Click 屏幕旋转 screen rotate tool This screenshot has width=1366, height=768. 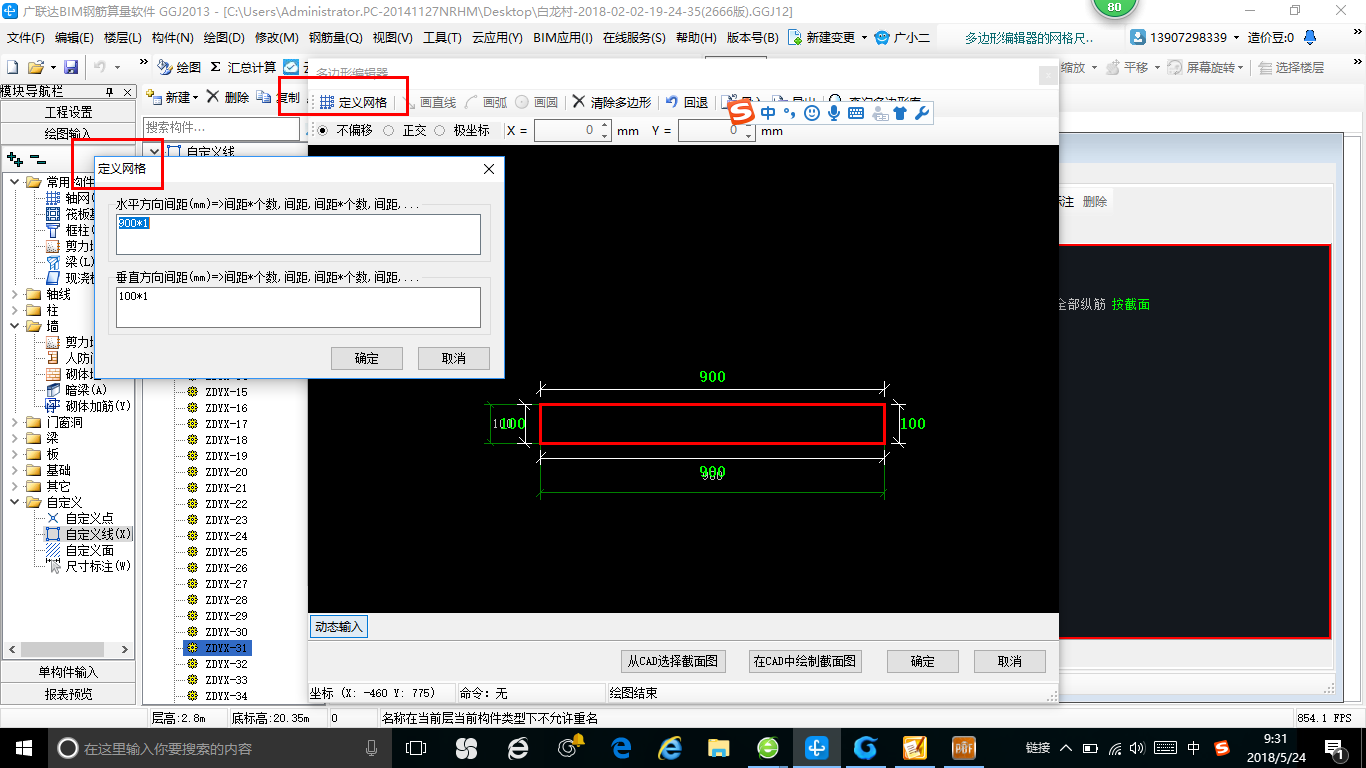point(1206,67)
